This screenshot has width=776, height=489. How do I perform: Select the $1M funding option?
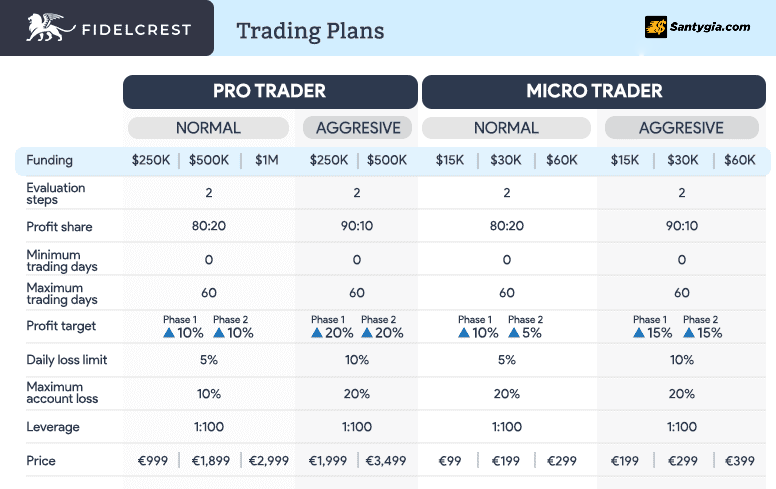[x=267, y=160]
